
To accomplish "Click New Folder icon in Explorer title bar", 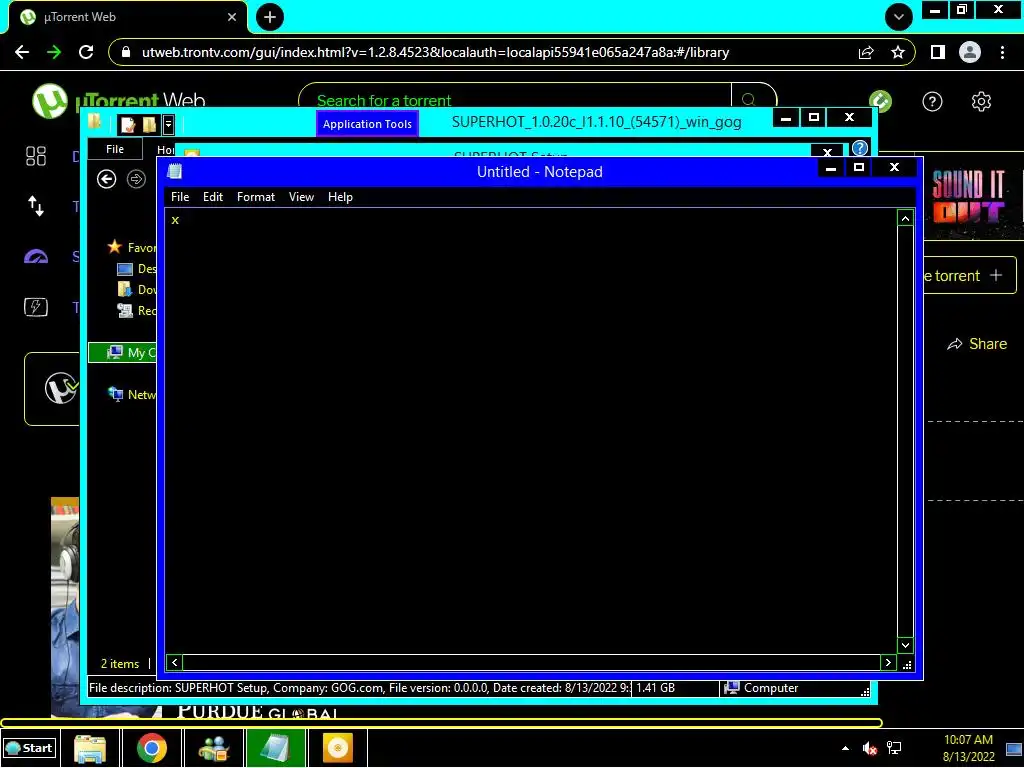I will [150, 124].
